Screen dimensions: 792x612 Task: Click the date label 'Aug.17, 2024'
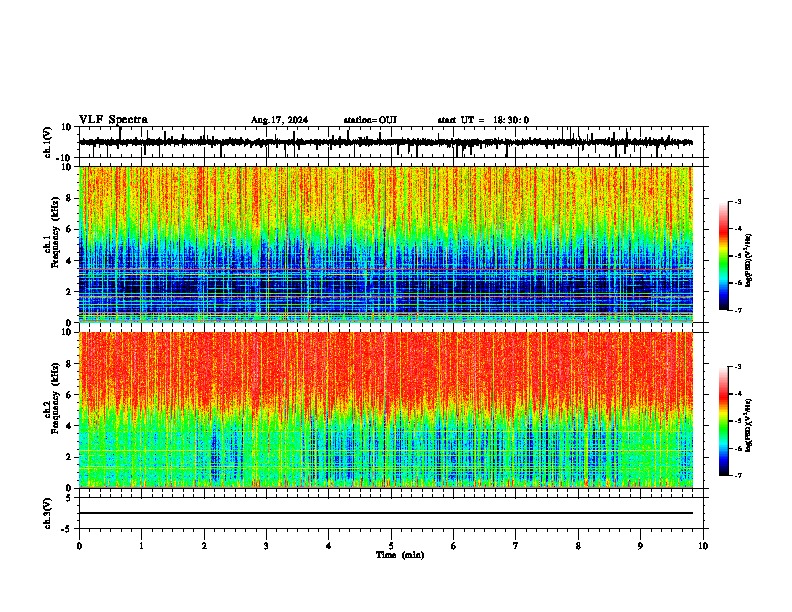click(x=279, y=120)
